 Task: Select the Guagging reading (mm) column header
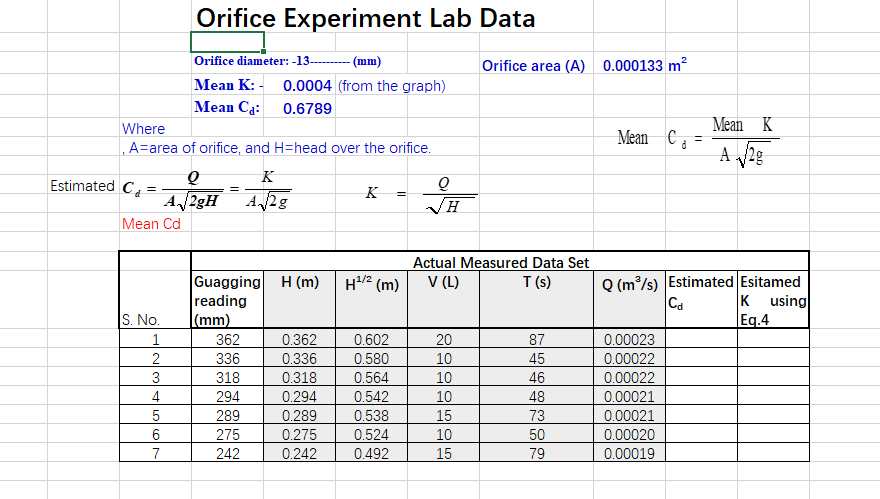pos(227,300)
